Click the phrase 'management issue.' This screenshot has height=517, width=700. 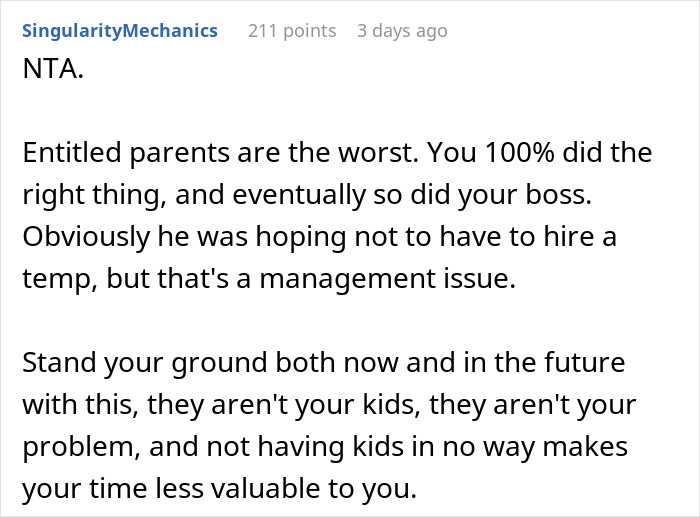coord(388,279)
